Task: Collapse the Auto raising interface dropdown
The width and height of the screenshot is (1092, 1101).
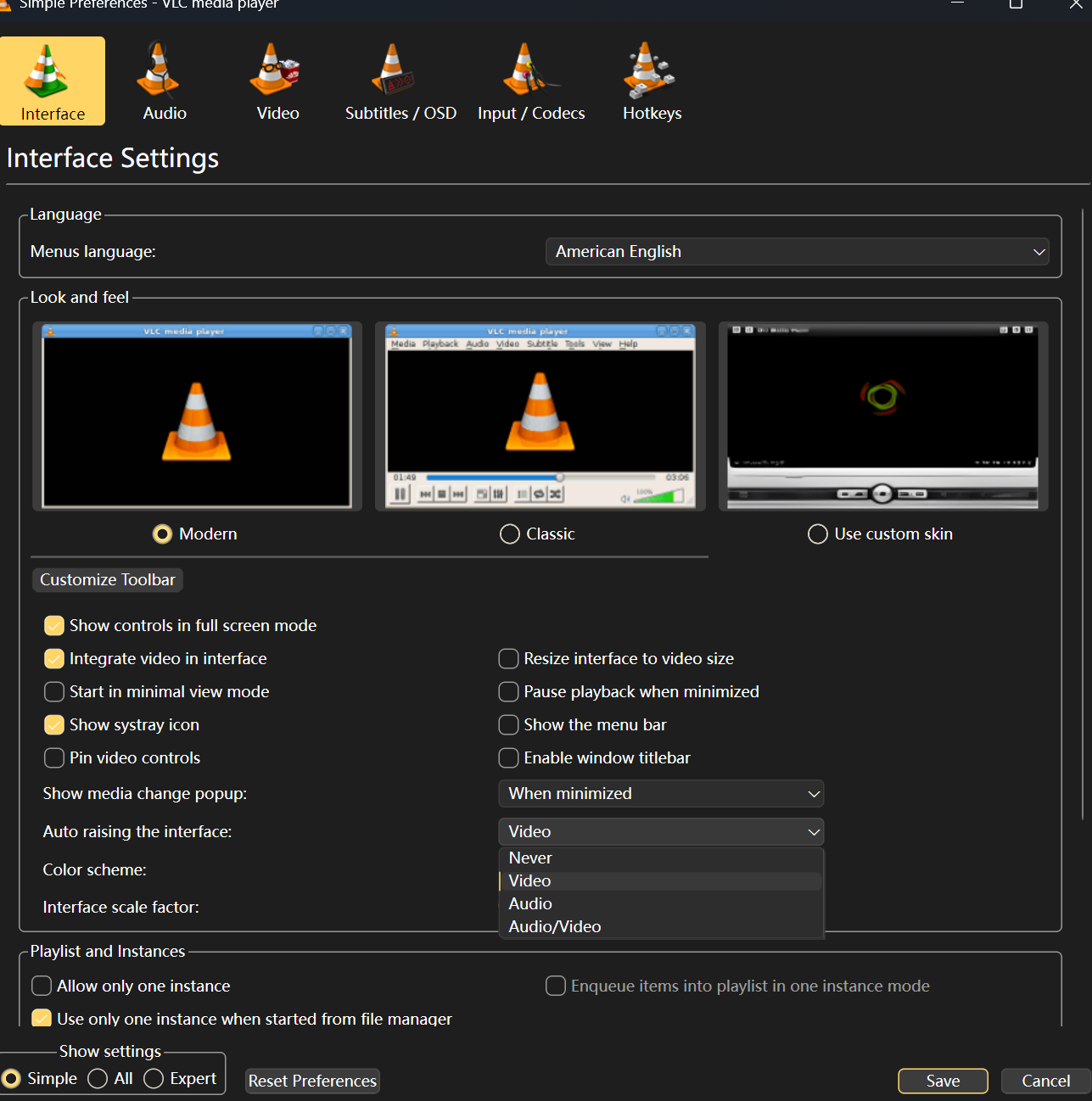Action: 660,832
